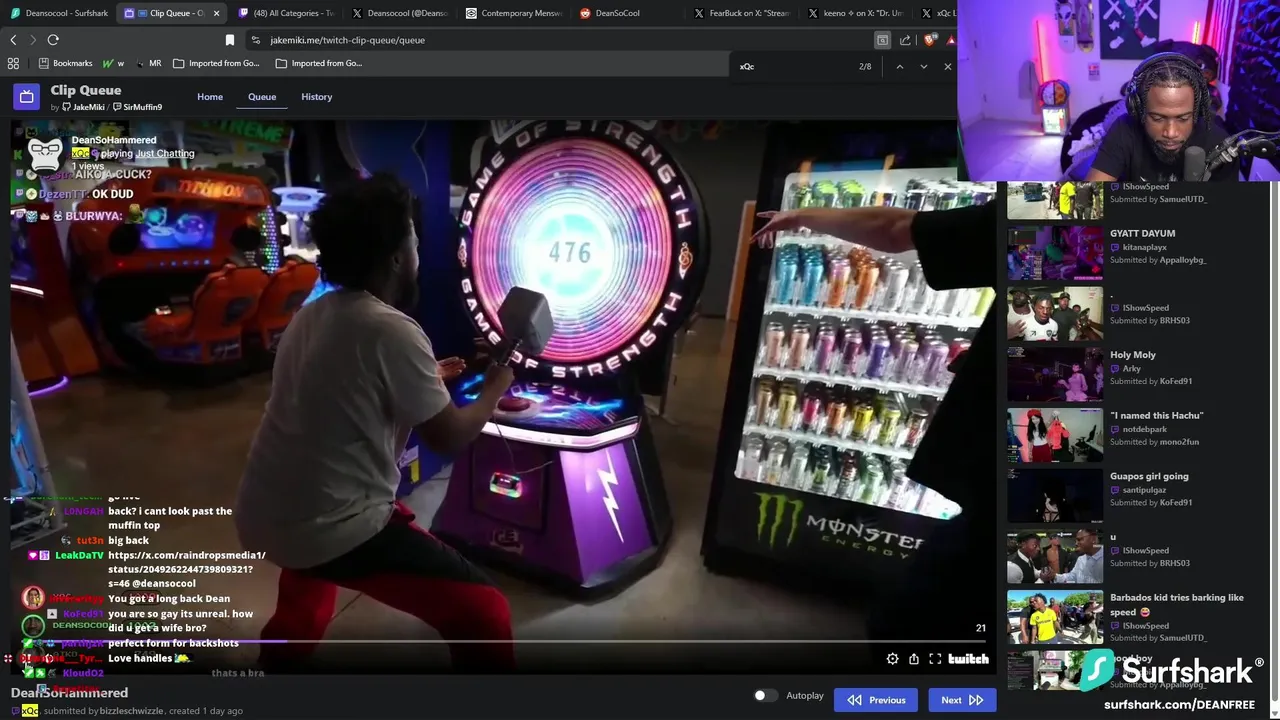The width and height of the screenshot is (1280, 720).
Task: Open the first Imported from Go... bookmark folder
Action: point(216,63)
